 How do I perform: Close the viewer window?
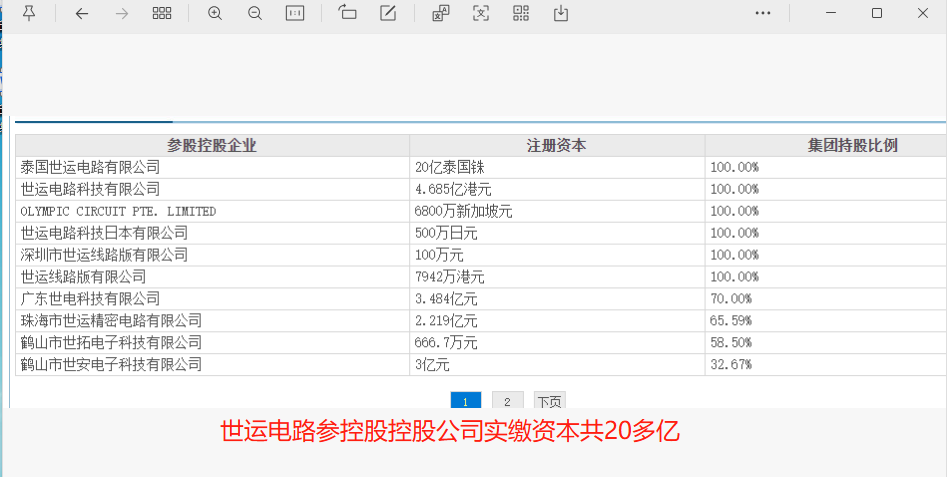[x=923, y=13]
